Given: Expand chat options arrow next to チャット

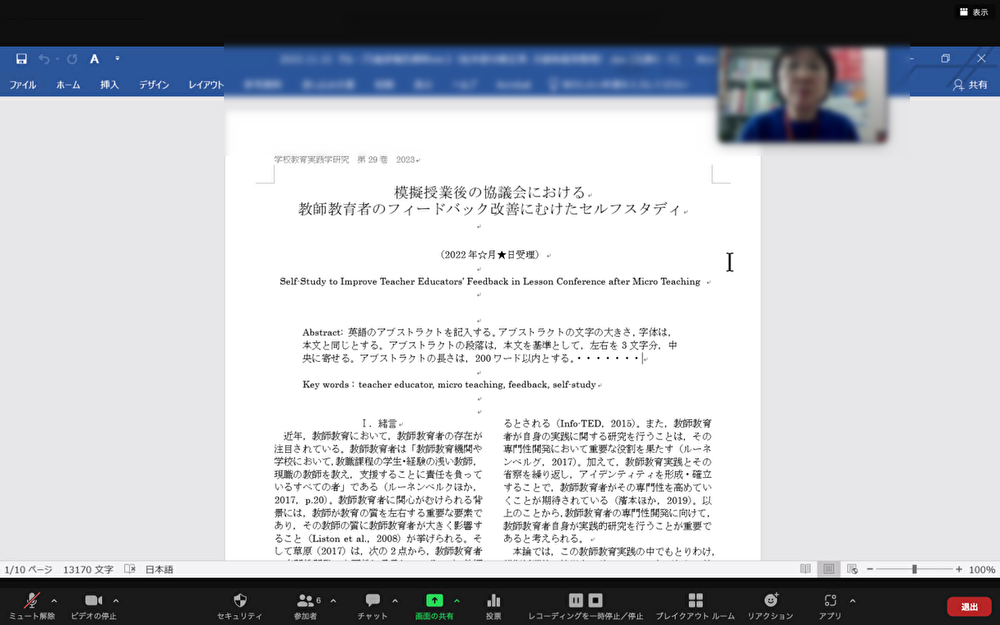Looking at the screenshot, I should [x=395, y=600].
